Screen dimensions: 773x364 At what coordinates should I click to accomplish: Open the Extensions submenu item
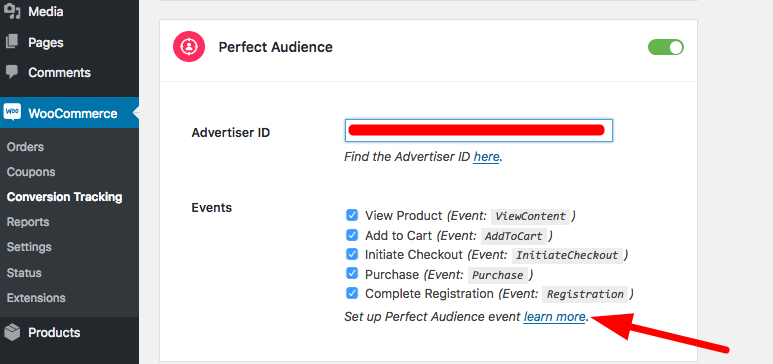pyautogui.click(x=36, y=298)
